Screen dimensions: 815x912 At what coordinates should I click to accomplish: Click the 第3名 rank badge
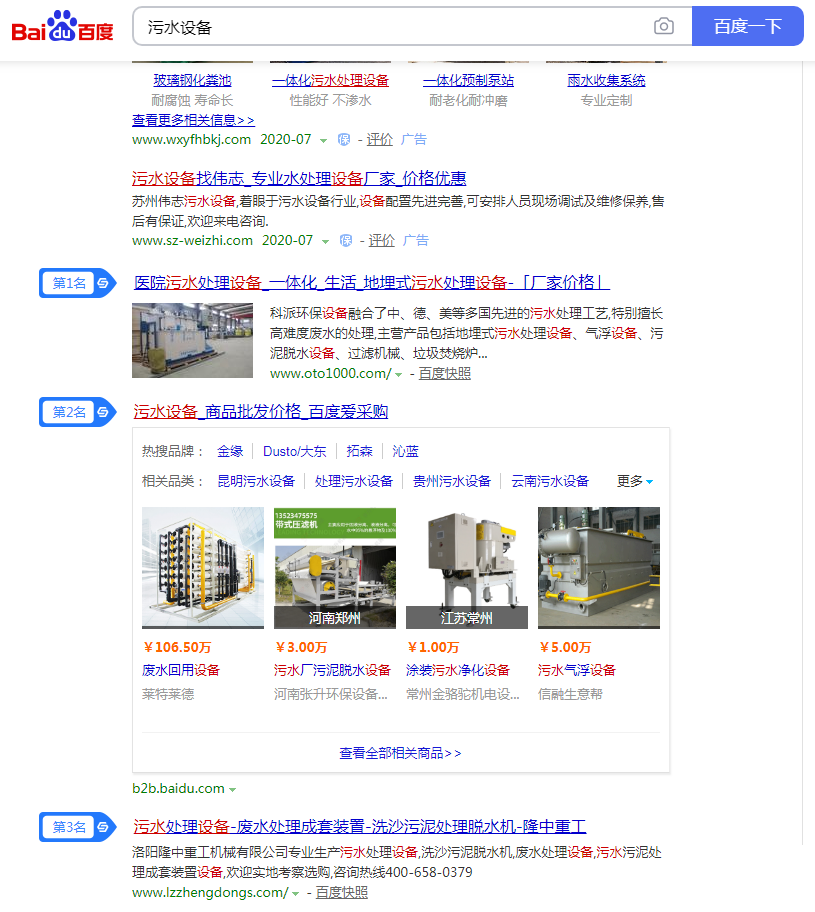click(x=77, y=827)
